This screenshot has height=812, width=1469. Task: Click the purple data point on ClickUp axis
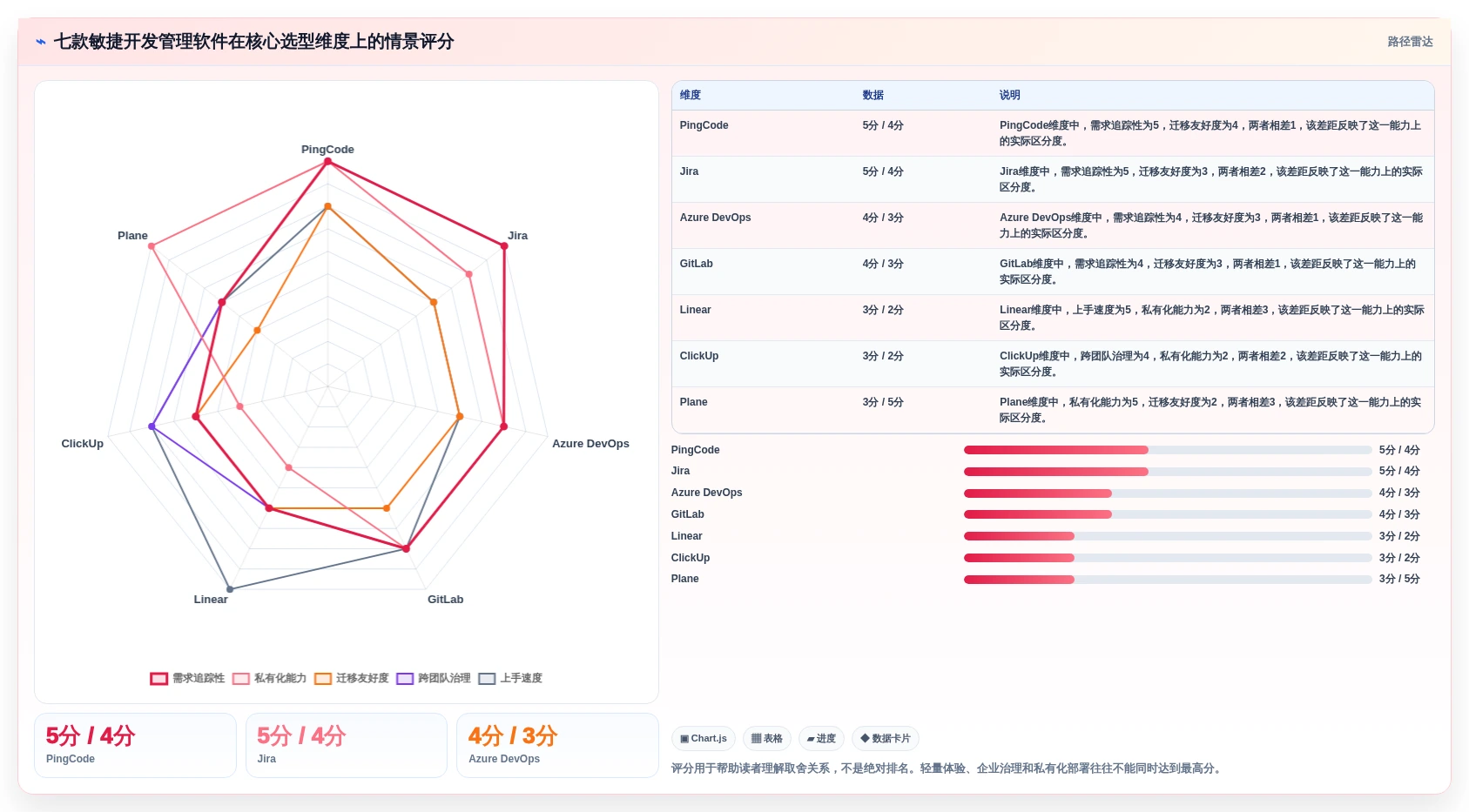(x=152, y=426)
